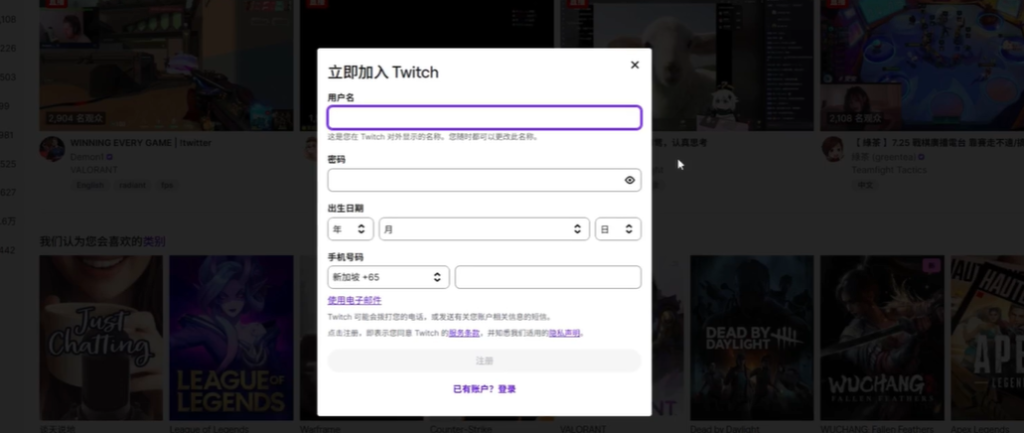1024x433 pixels.
Task: Click the 绿茶 greentea streamer avatar
Action: tap(833, 149)
